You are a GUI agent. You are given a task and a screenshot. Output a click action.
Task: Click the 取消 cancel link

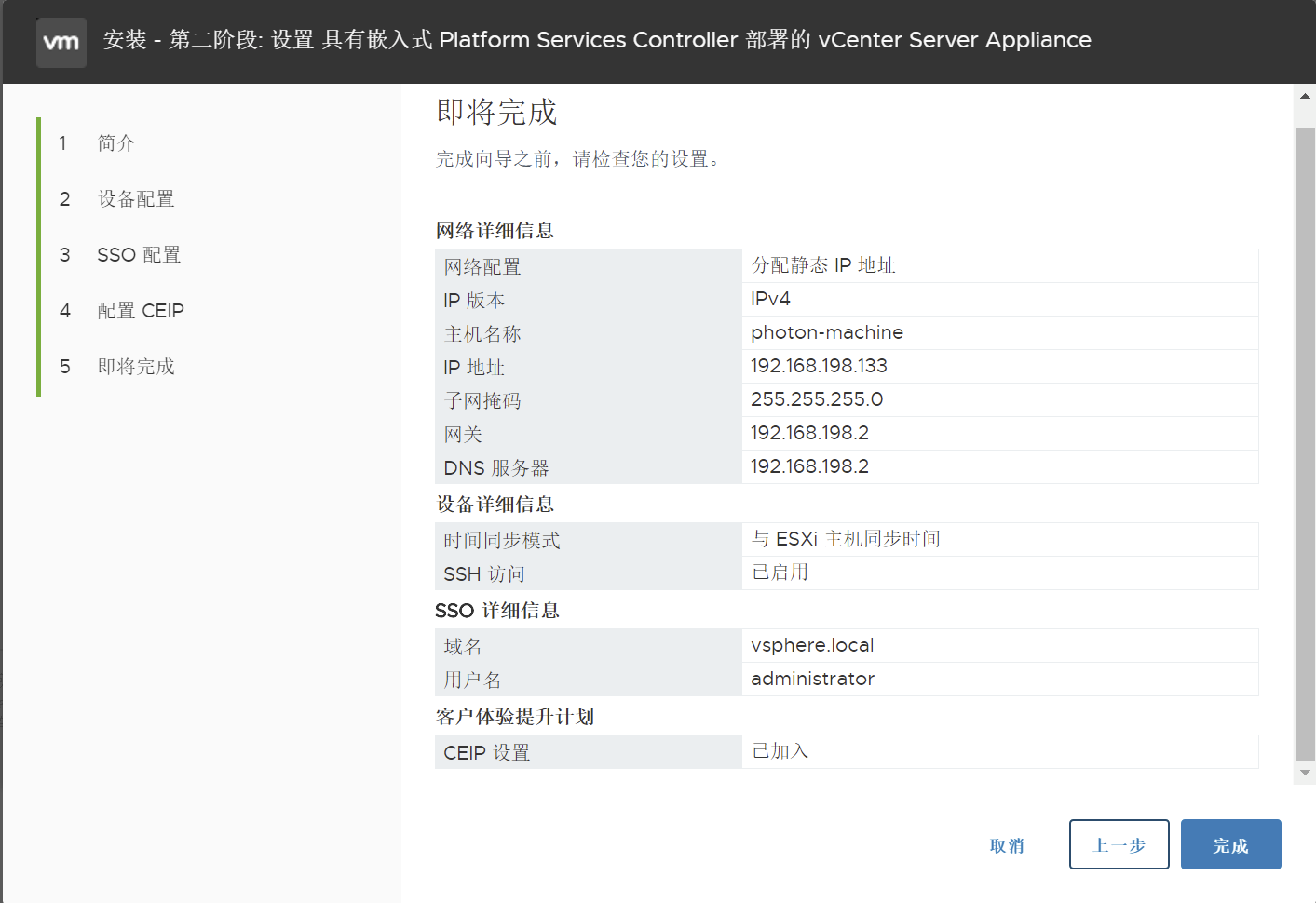[x=1007, y=845]
